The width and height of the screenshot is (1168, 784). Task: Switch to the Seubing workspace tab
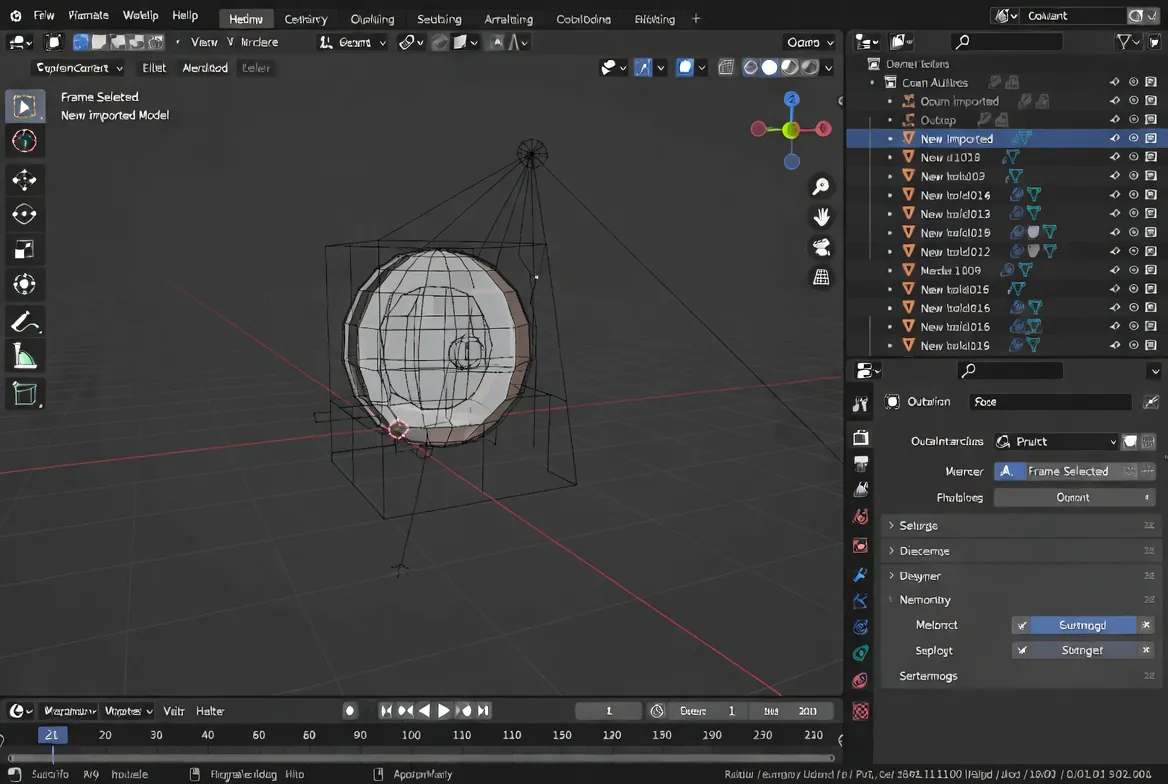tap(439, 19)
